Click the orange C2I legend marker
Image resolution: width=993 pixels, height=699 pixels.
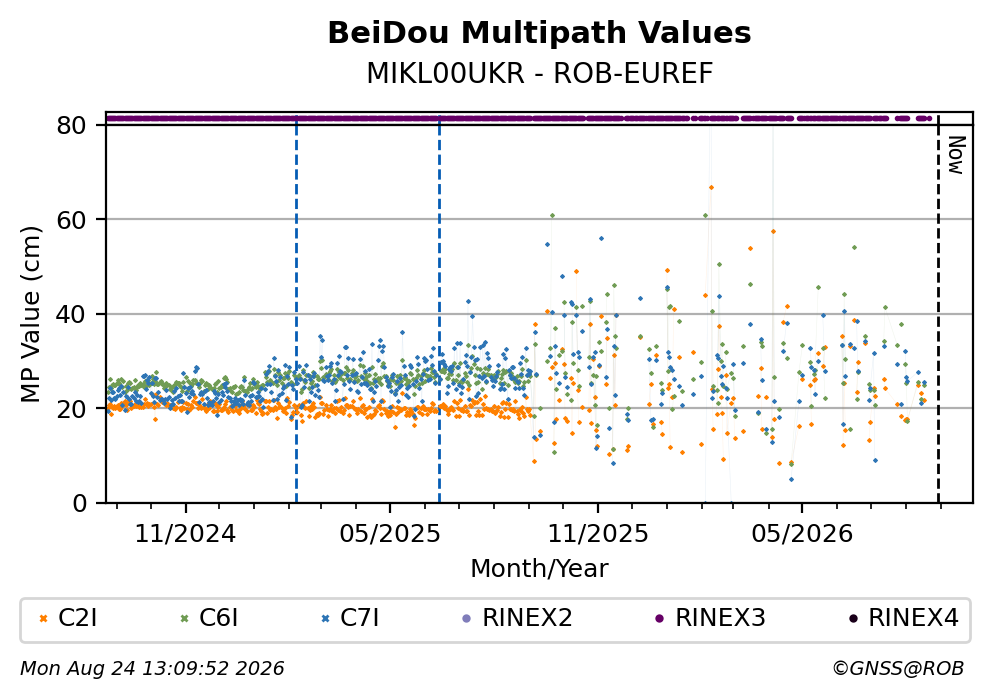[x=43, y=619]
